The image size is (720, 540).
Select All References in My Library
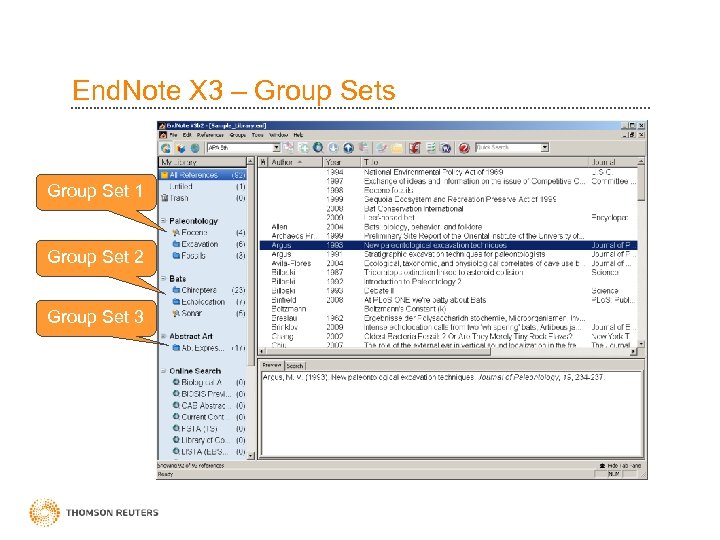[203, 175]
